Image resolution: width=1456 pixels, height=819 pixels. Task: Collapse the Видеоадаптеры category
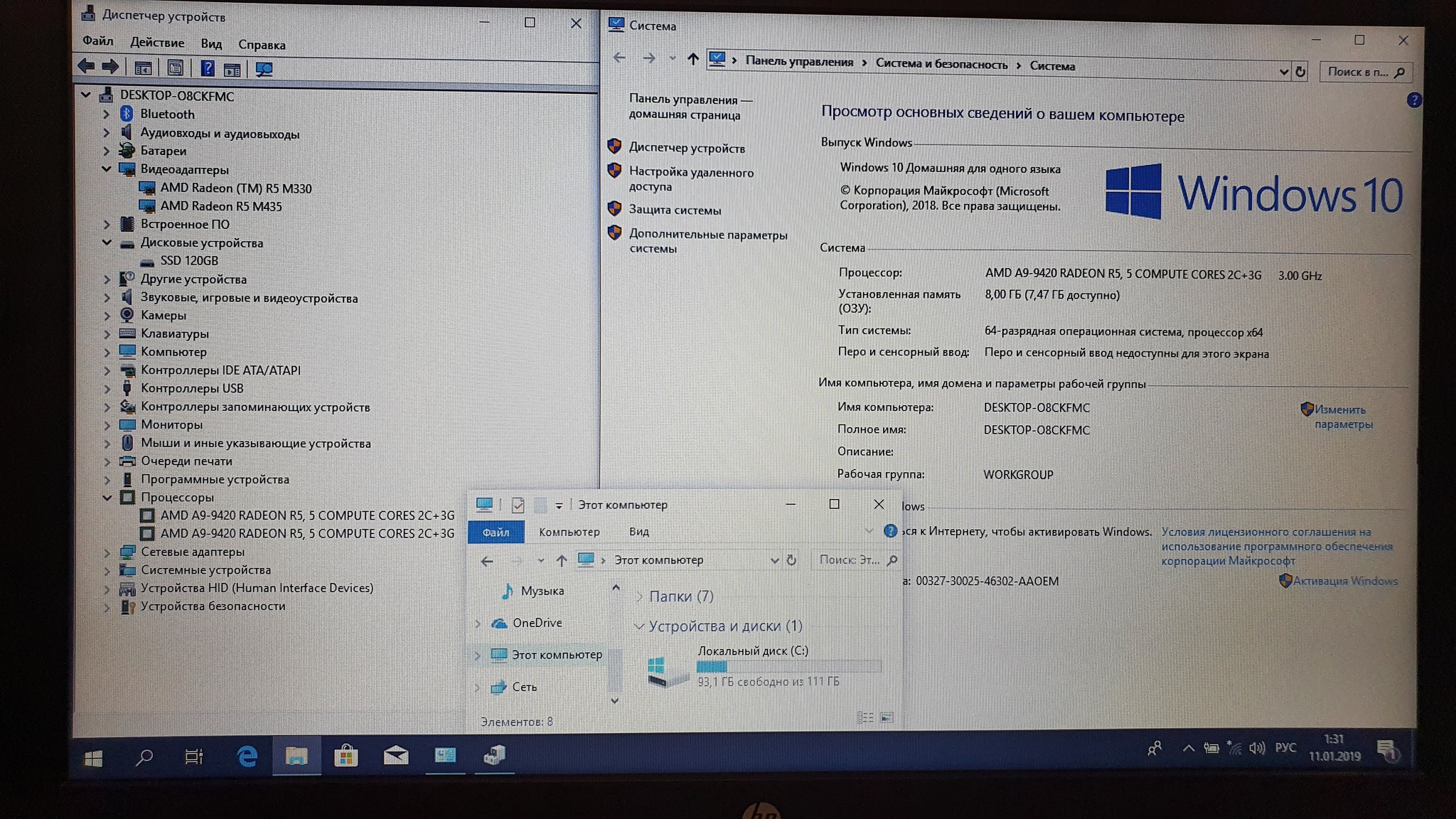[107, 169]
